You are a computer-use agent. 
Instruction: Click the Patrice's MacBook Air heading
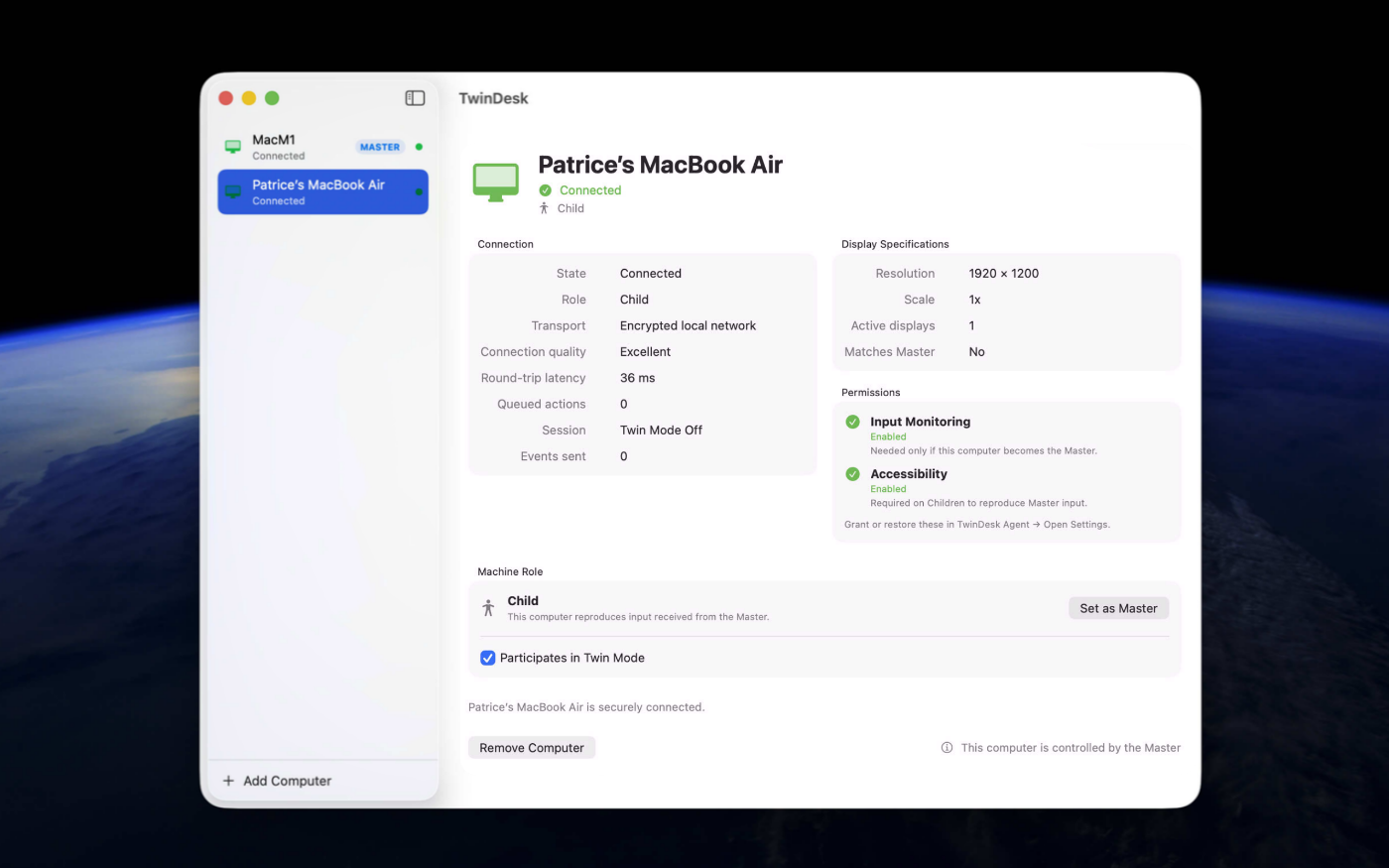[660, 165]
